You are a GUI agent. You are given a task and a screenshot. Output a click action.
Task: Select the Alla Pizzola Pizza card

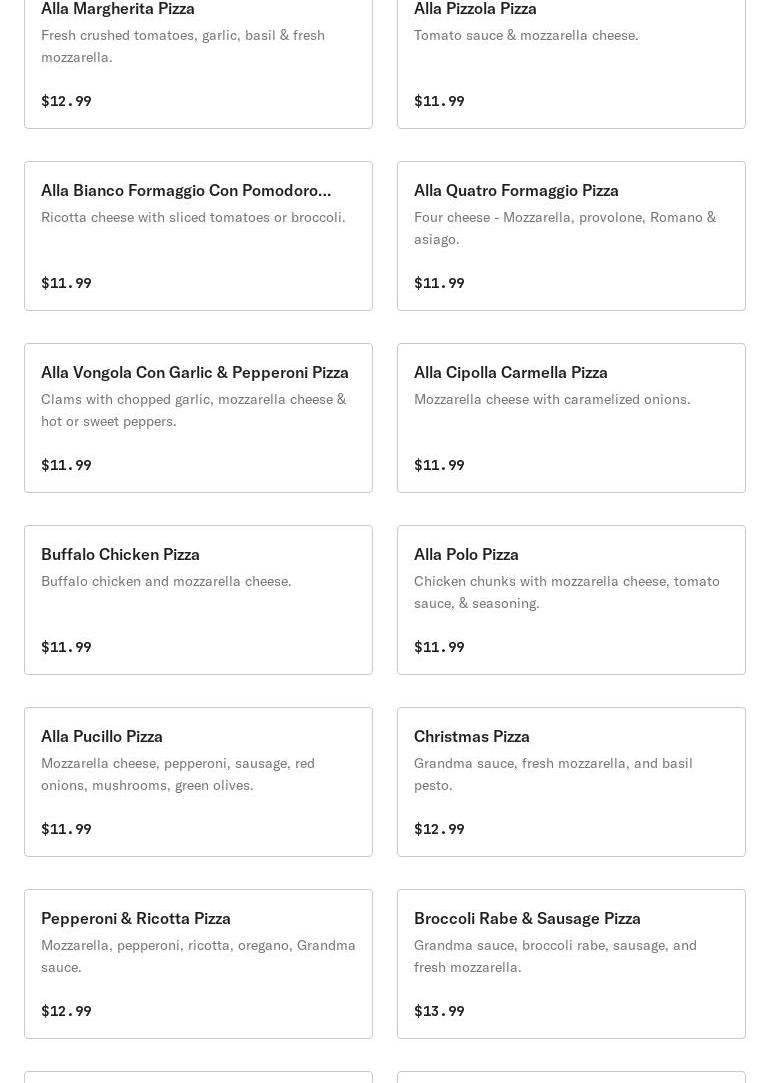click(475, 9)
